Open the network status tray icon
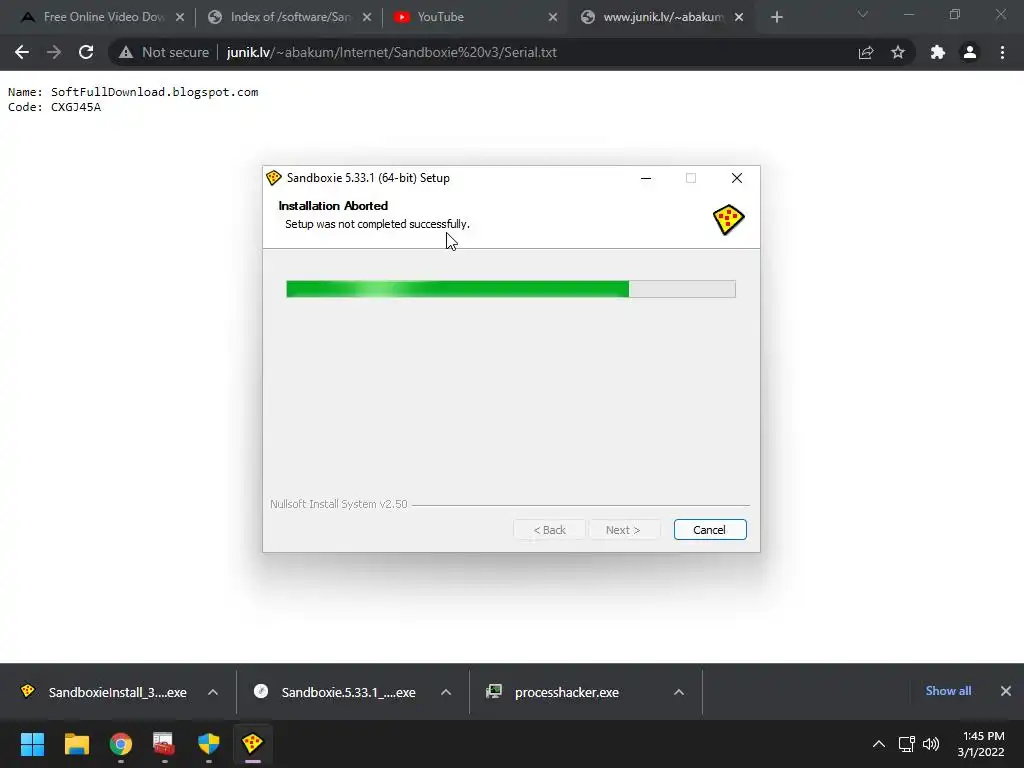 click(x=906, y=744)
